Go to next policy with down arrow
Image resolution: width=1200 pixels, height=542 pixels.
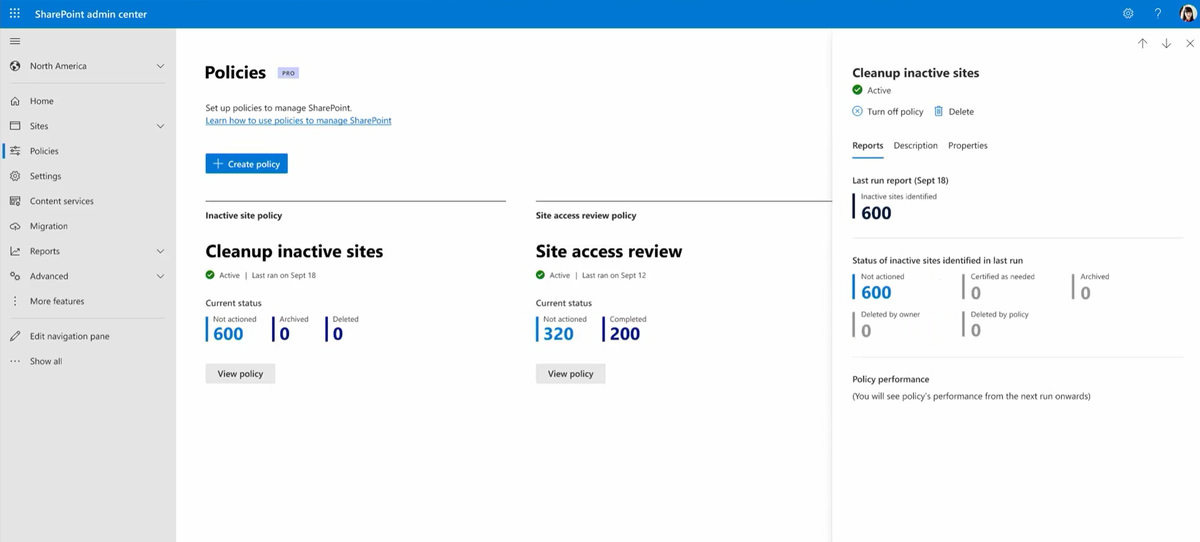tap(1166, 44)
